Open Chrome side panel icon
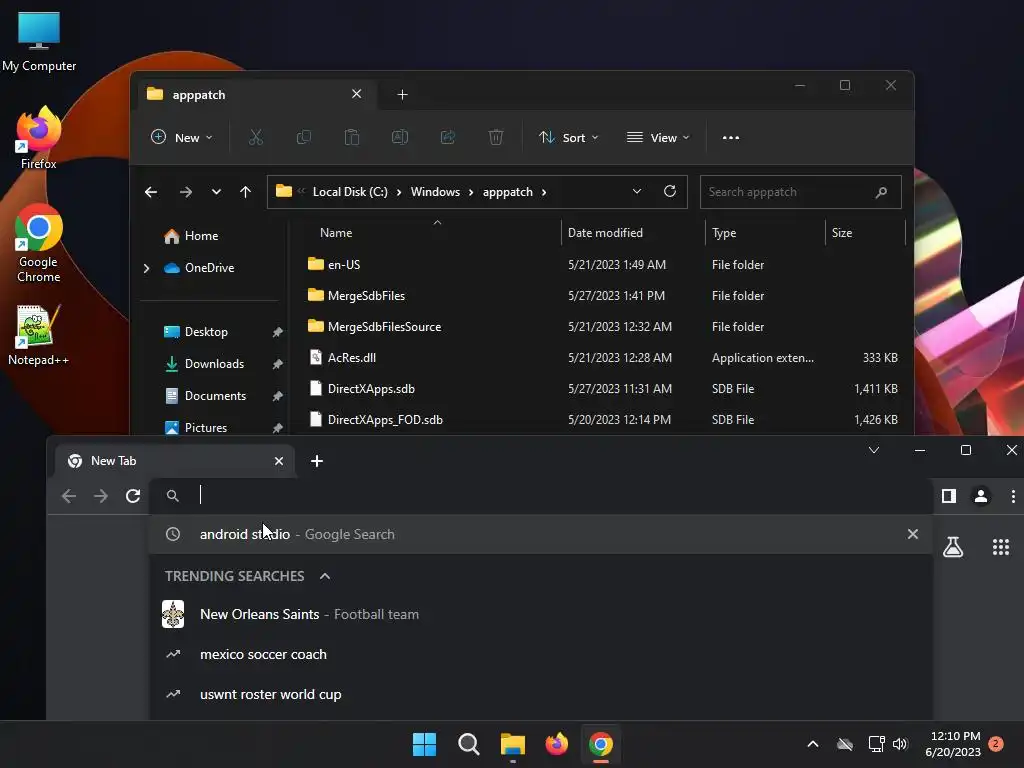The height and width of the screenshot is (768, 1024). (949, 496)
